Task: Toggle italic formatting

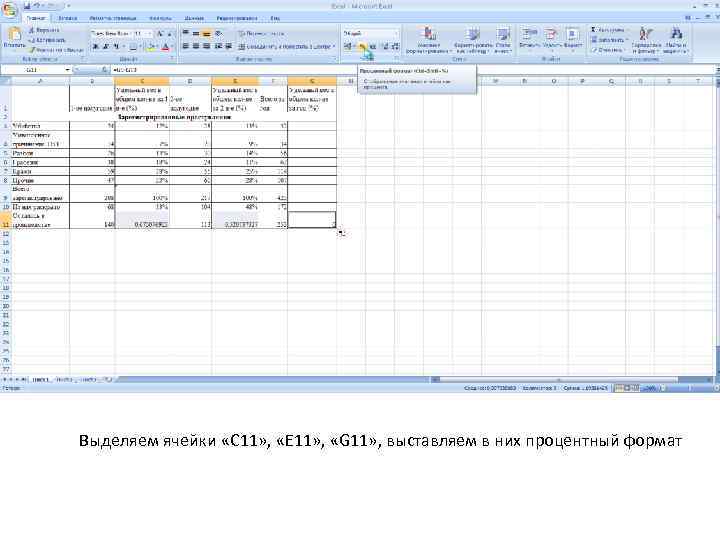Action: [106, 47]
